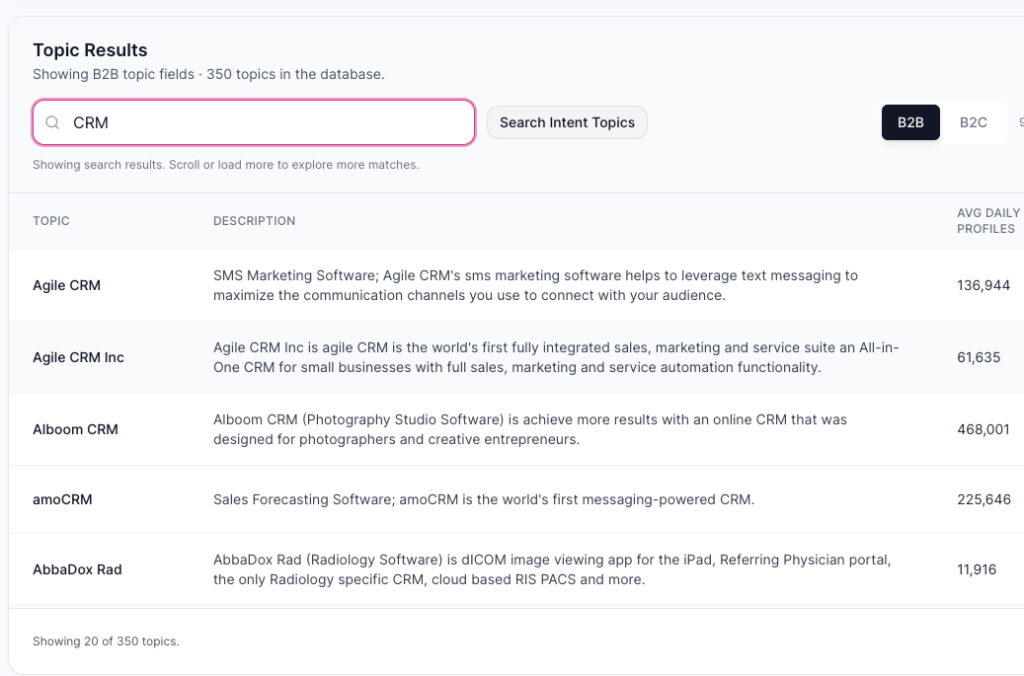Switch to the B2B topic filter
The image size is (1024, 676).
point(910,122)
